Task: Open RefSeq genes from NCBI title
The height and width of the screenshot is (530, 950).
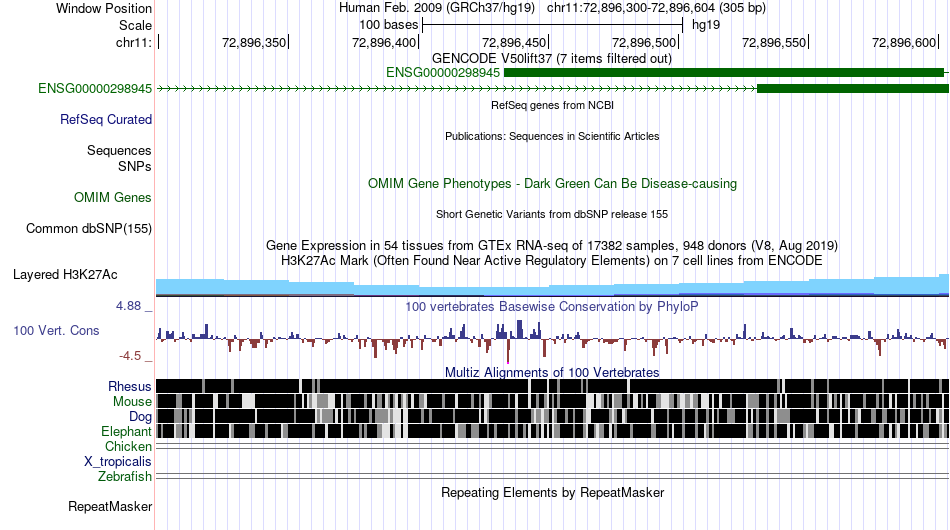Action: (552, 105)
